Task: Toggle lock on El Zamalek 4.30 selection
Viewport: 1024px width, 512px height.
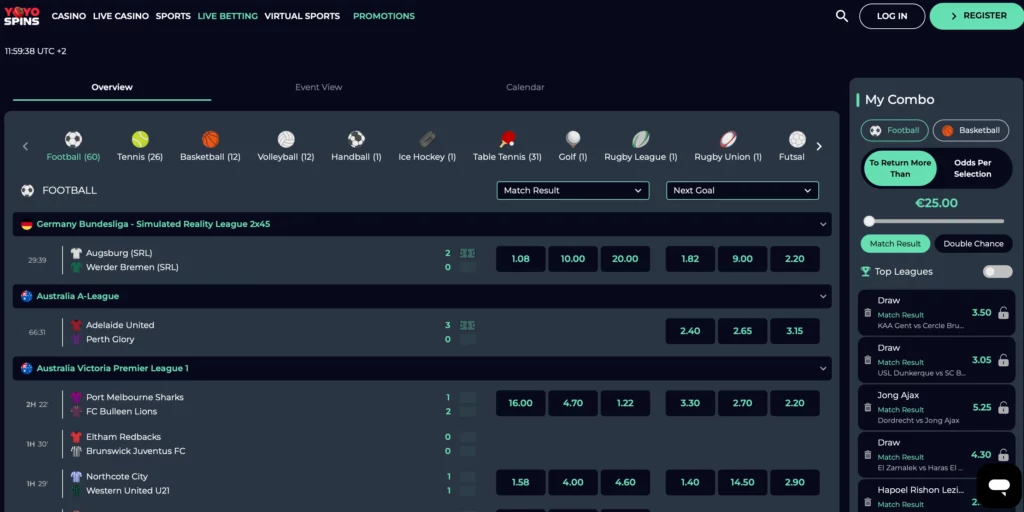Action: (1004, 455)
